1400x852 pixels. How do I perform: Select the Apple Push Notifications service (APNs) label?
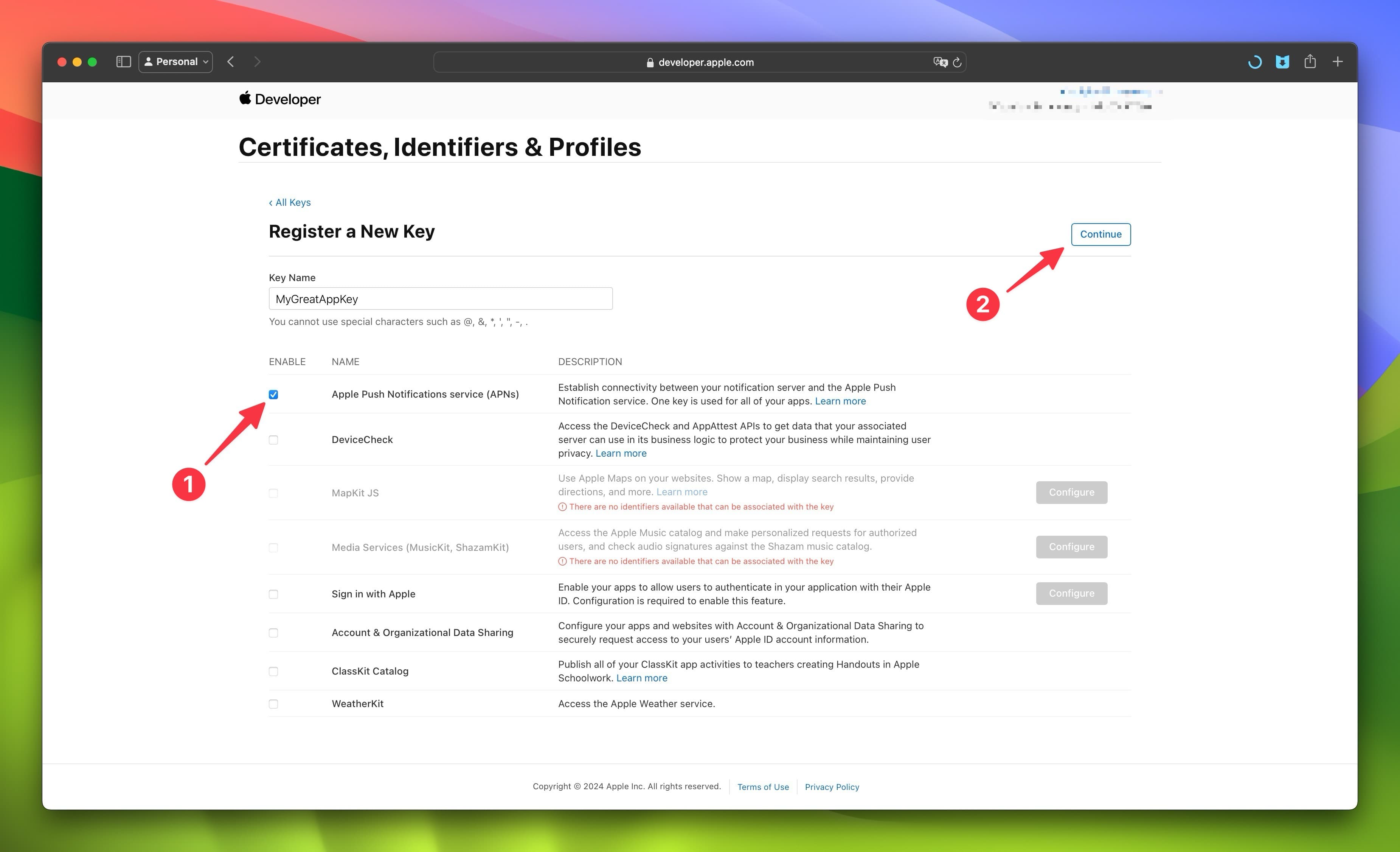click(425, 394)
